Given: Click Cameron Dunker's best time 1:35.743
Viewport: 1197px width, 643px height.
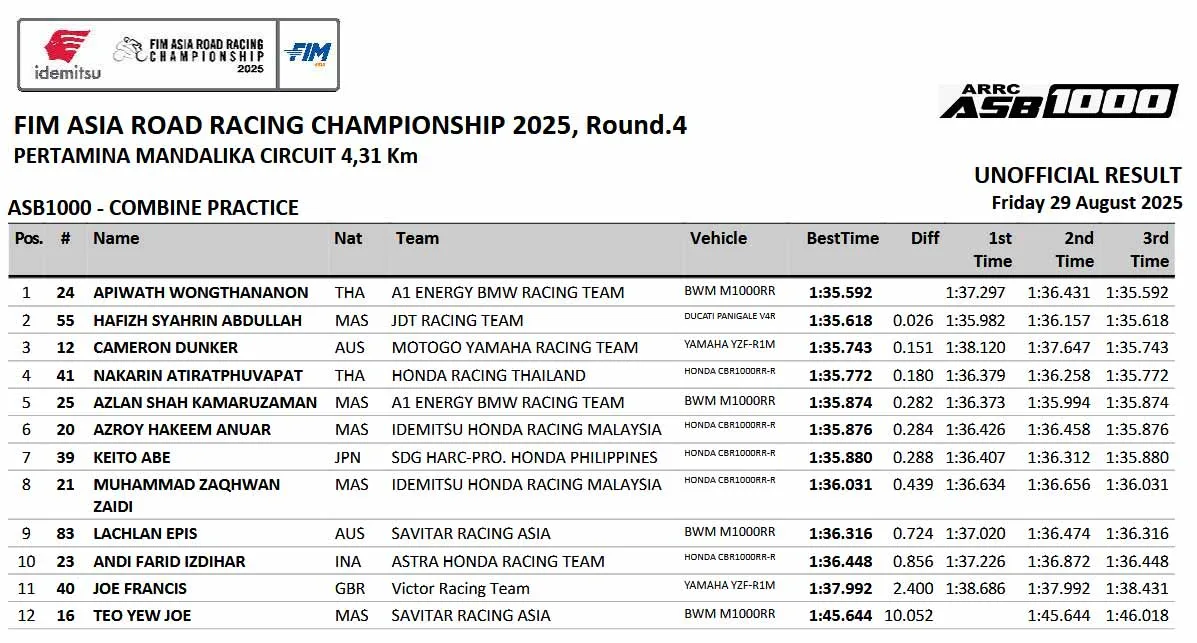Looking at the screenshot, I should (x=839, y=348).
